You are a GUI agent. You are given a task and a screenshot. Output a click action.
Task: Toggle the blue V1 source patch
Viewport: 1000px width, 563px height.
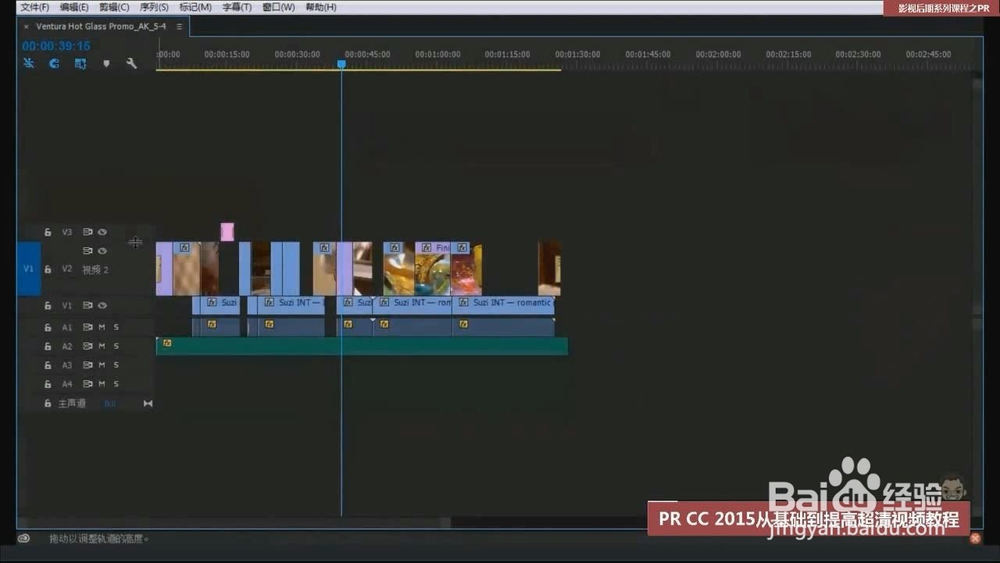(29, 268)
